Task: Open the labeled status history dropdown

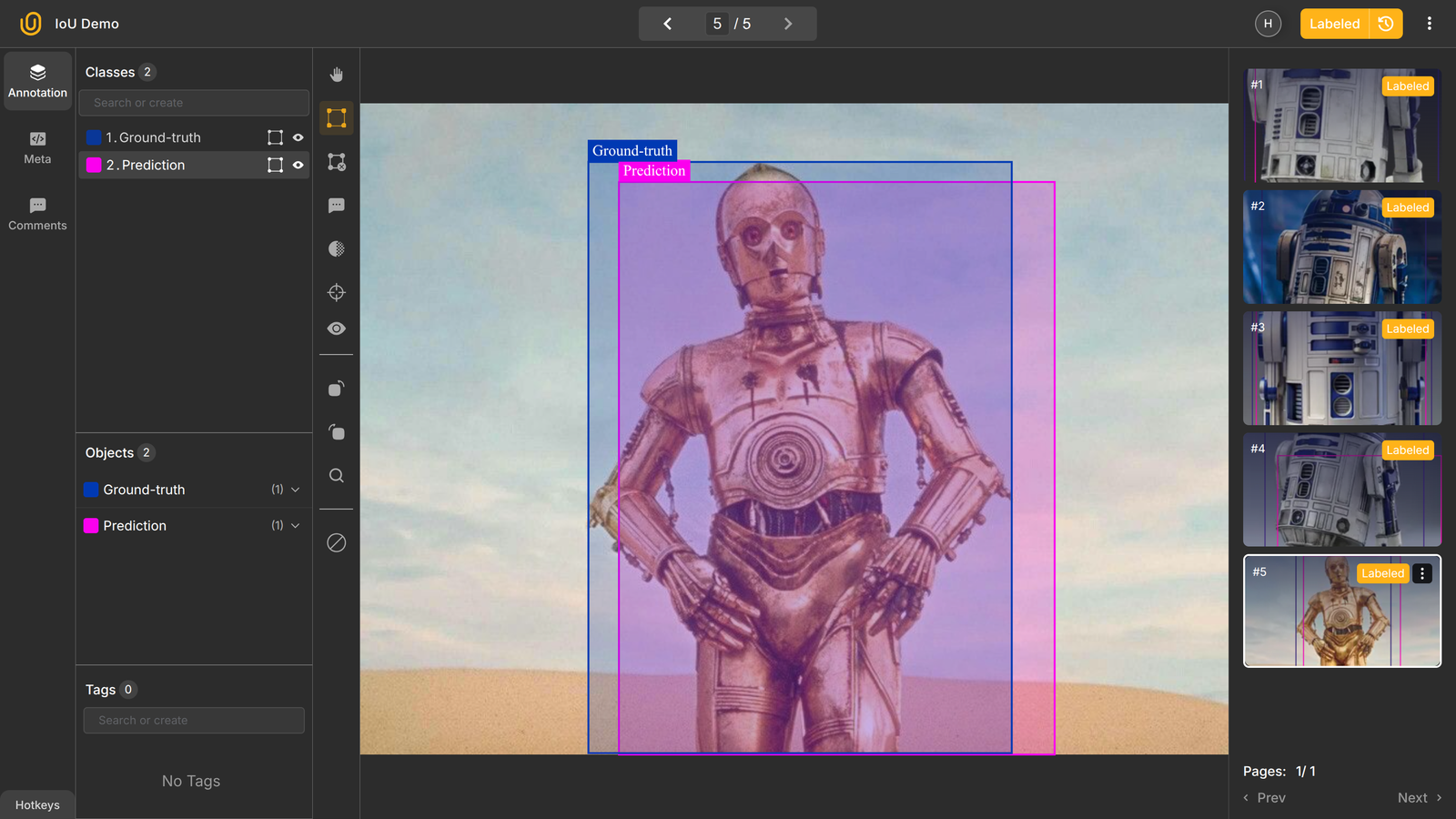Action: [1386, 24]
